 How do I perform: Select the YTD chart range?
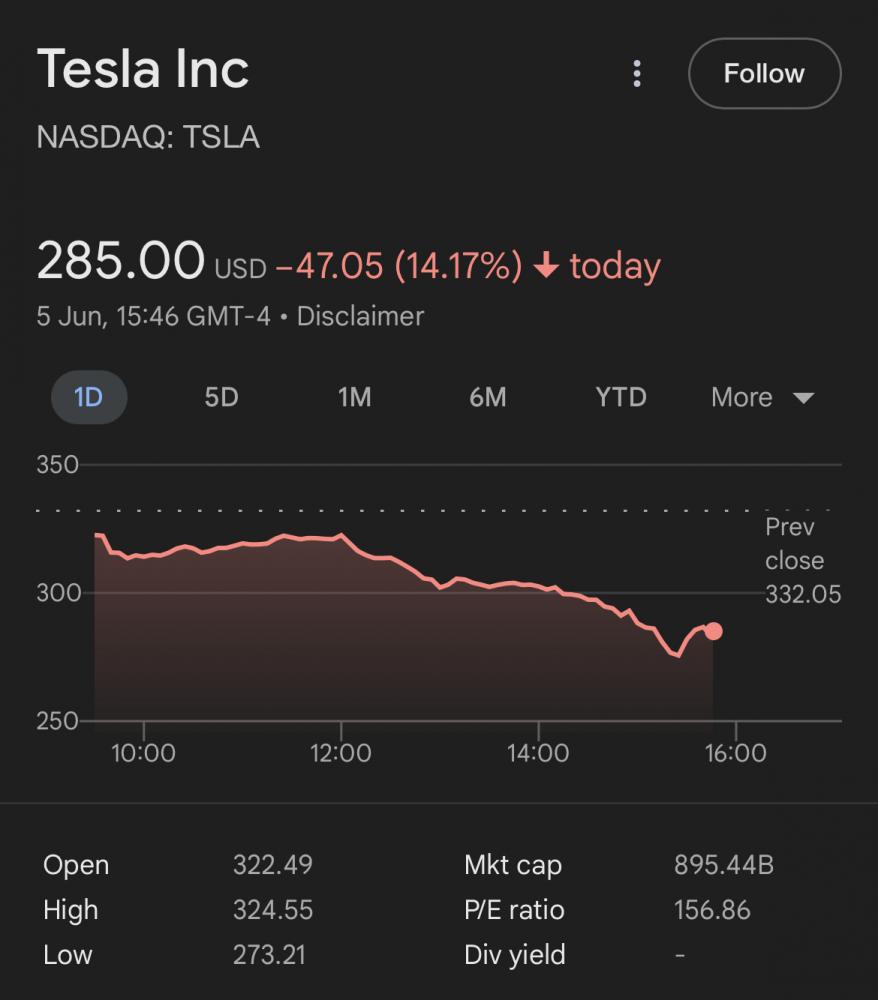tap(621, 397)
